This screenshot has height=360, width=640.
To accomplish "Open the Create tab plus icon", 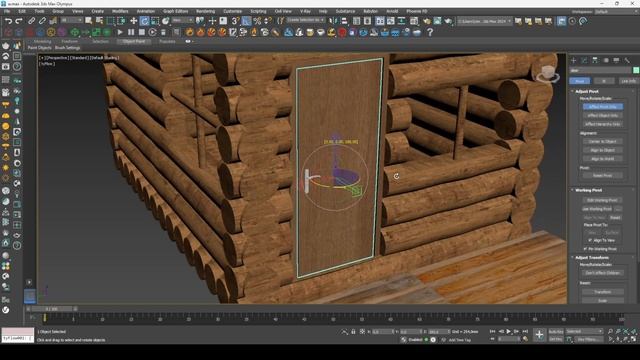I will click(x=573, y=60).
